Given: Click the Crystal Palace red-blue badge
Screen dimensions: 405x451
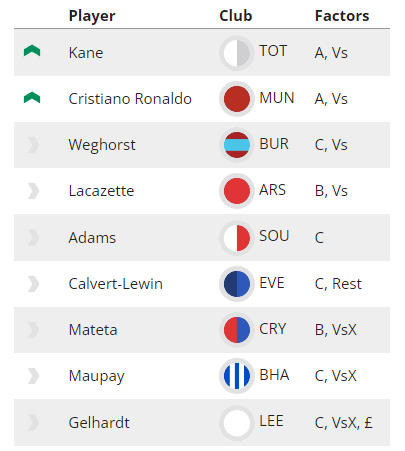Looking at the screenshot, I should click(x=237, y=330).
